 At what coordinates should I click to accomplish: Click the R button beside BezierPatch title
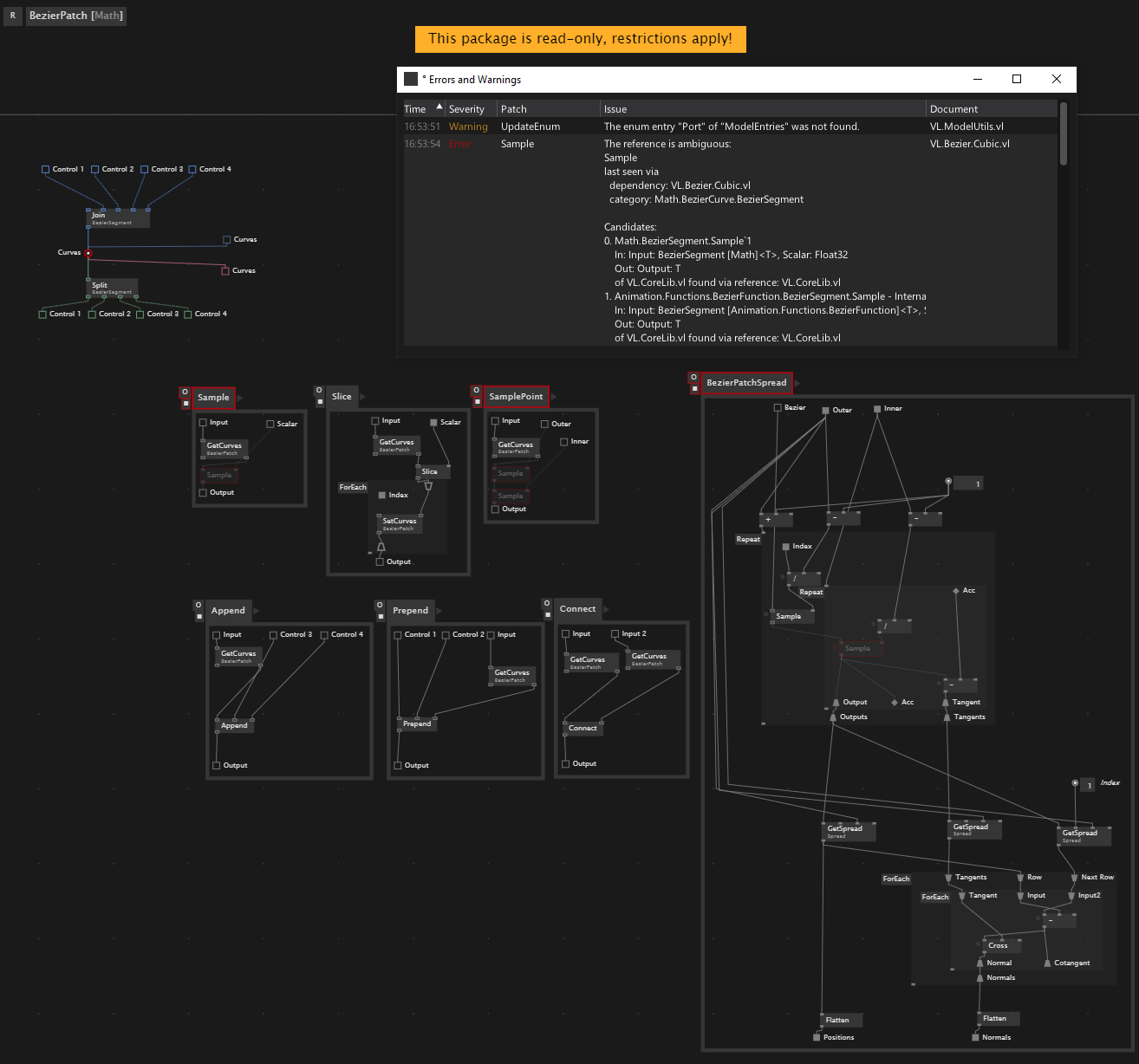click(x=13, y=16)
